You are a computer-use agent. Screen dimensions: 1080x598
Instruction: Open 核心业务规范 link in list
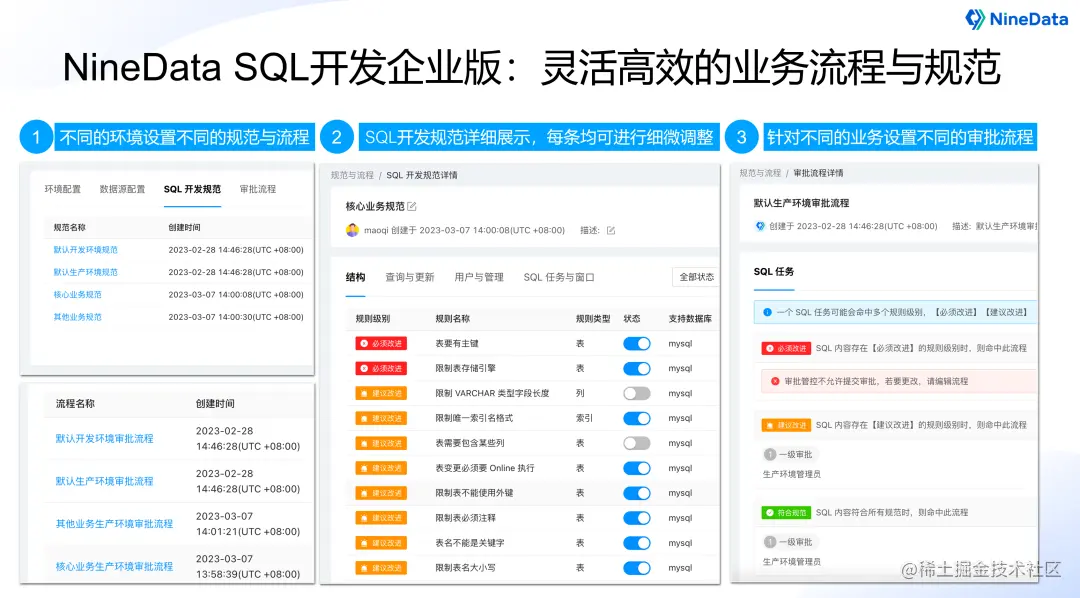77,295
